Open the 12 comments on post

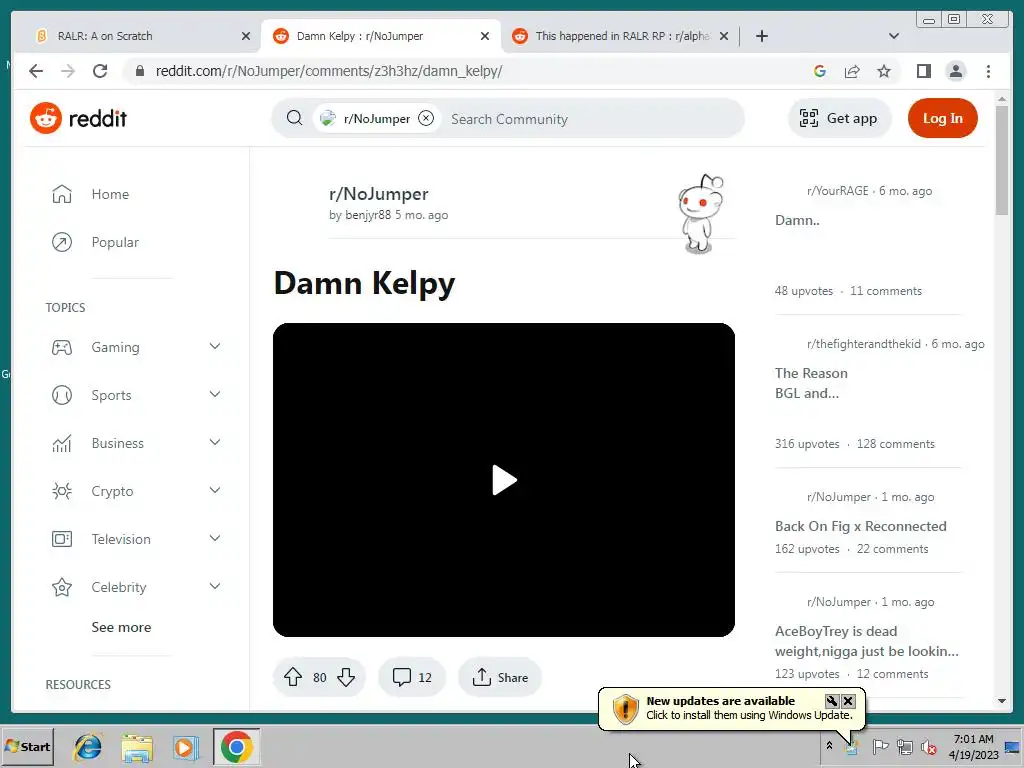click(412, 677)
